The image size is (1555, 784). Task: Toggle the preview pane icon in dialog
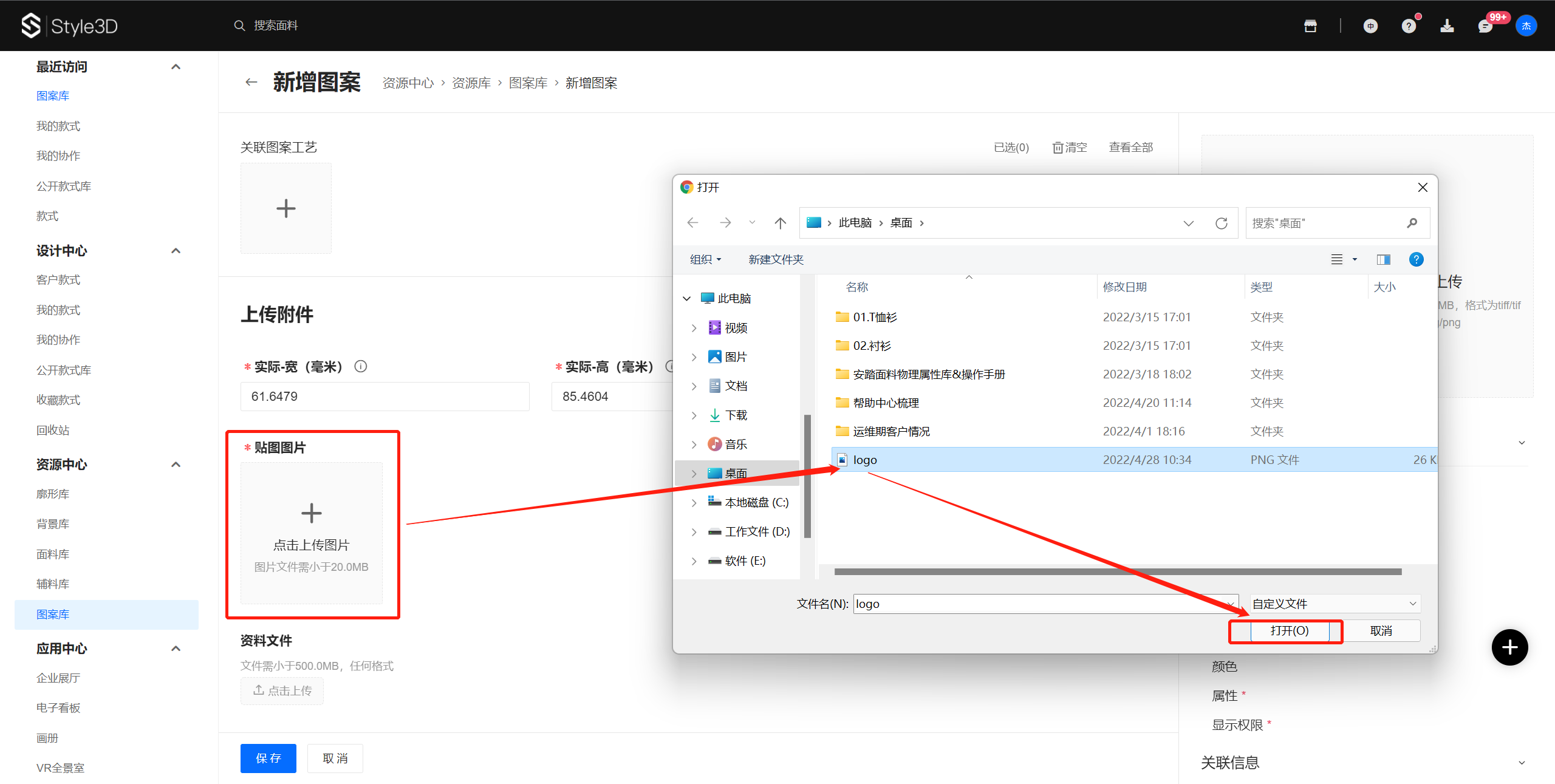[1383, 259]
